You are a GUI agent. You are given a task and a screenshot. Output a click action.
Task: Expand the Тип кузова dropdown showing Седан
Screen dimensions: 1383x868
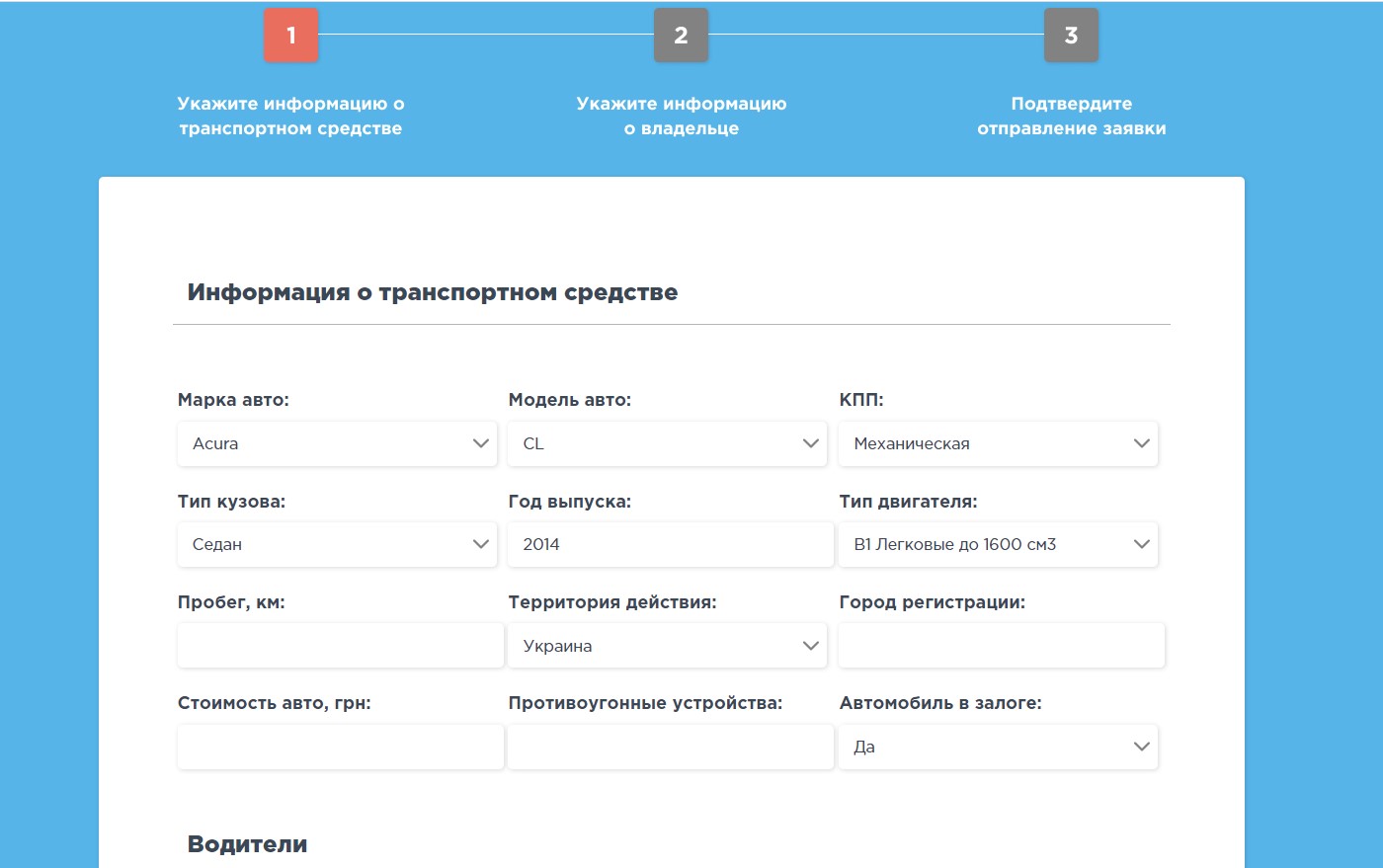337,544
